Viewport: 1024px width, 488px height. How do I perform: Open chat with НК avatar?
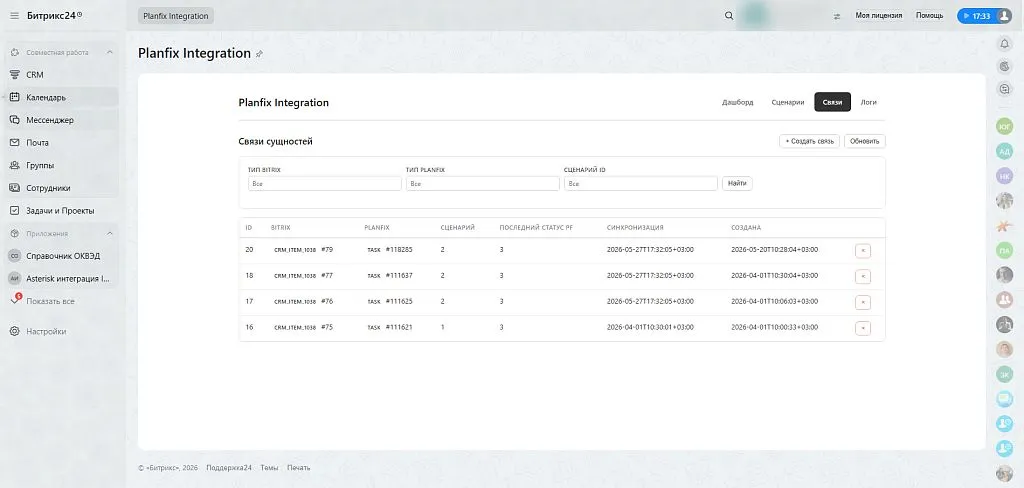[x=1004, y=176]
